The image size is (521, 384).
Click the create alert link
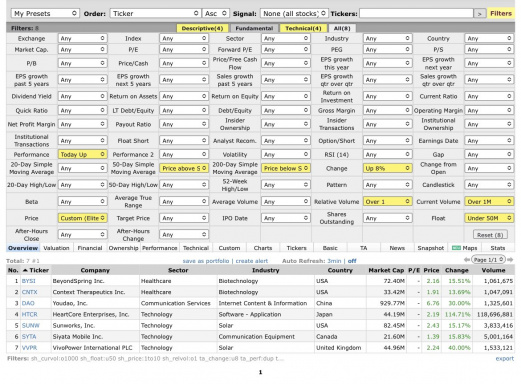tap(252, 261)
